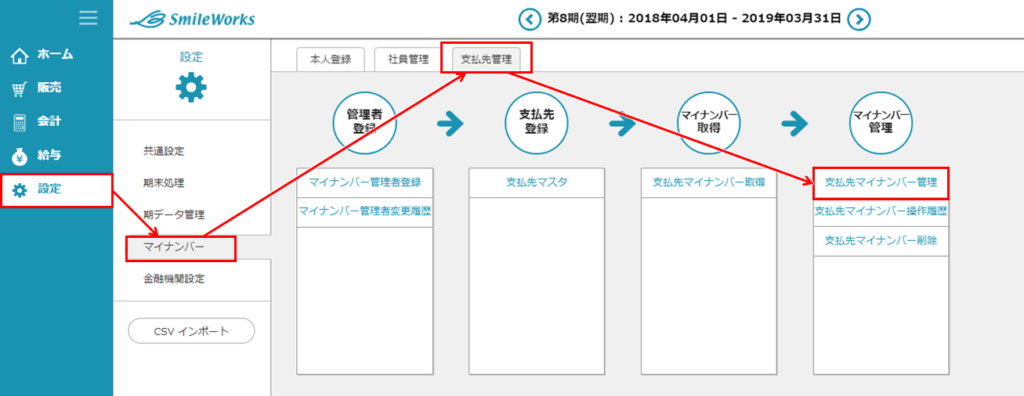1024x396 pixels.
Task: Go to the next fiscal period arrow
Action: [x=859, y=19]
